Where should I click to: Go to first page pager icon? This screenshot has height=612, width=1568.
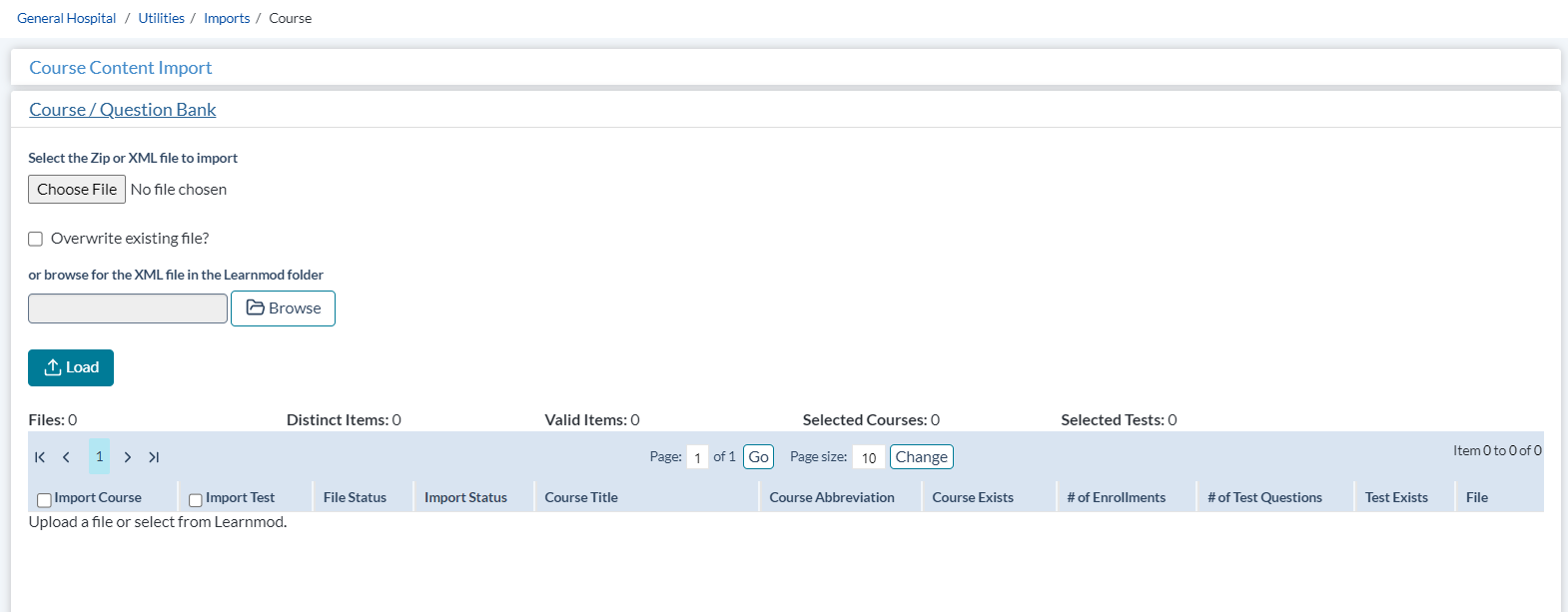pos(40,457)
